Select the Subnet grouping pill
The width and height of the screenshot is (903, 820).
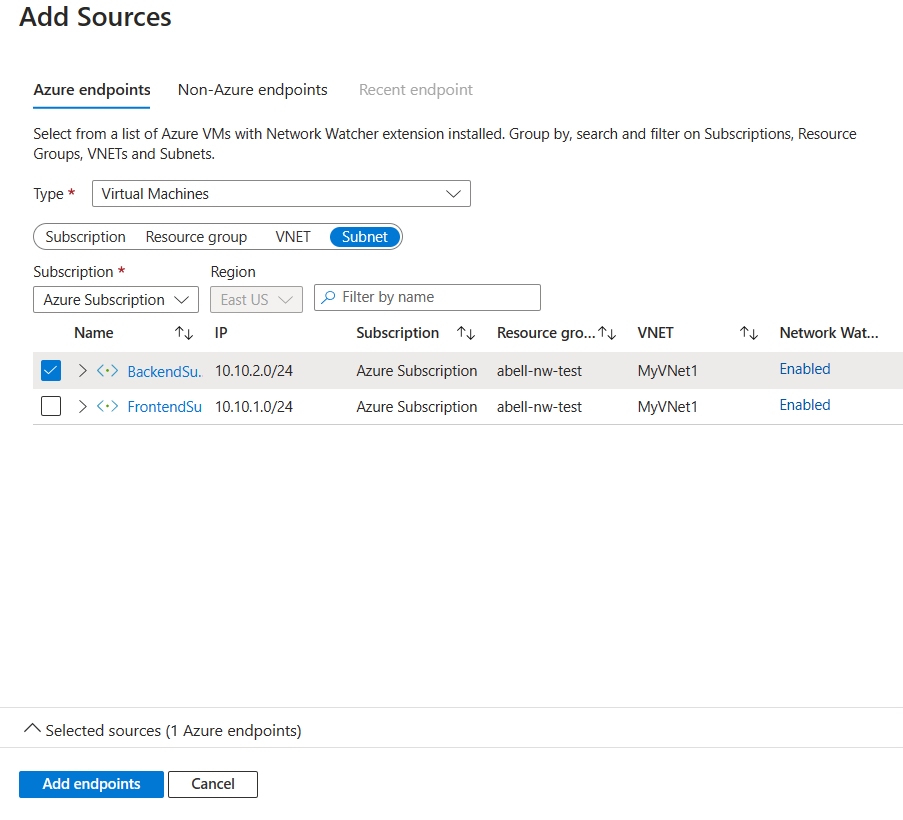(363, 236)
